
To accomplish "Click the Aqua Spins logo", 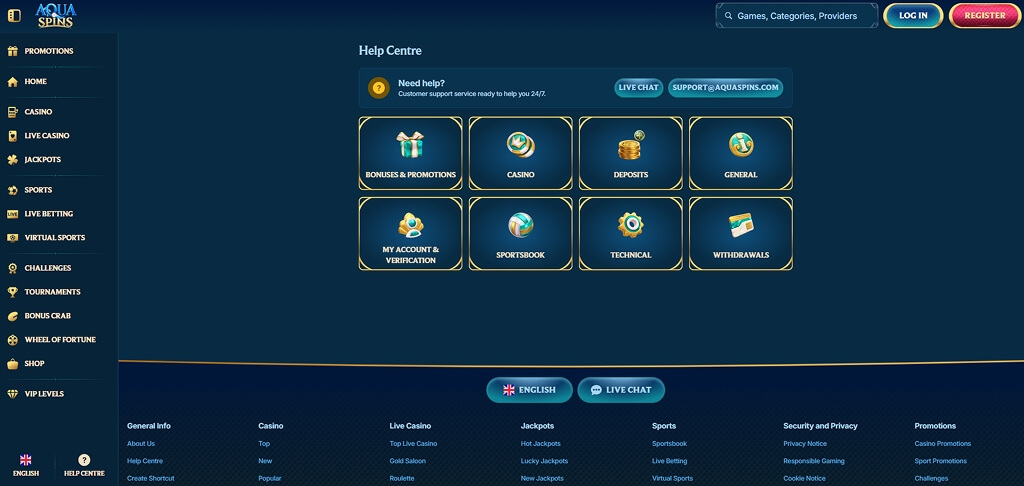I will (x=56, y=15).
